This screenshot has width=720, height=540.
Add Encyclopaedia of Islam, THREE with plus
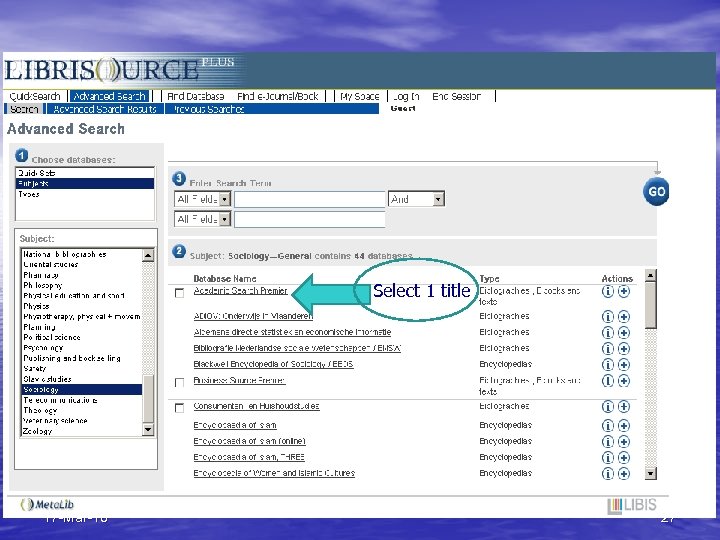624,458
